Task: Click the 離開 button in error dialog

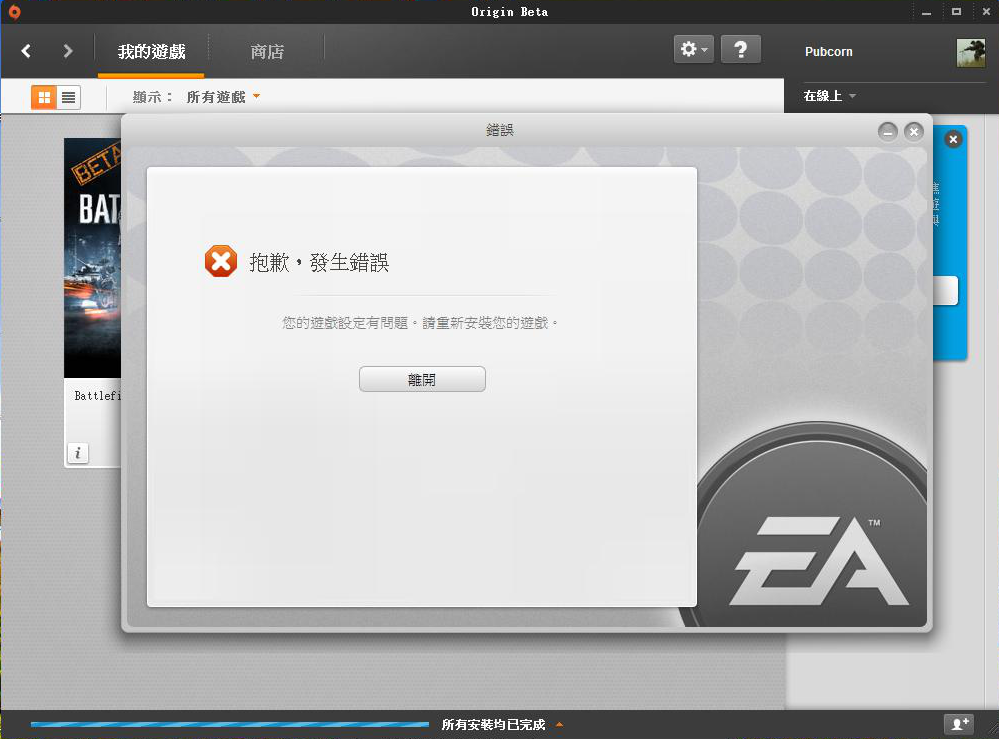Action: coord(422,379)
